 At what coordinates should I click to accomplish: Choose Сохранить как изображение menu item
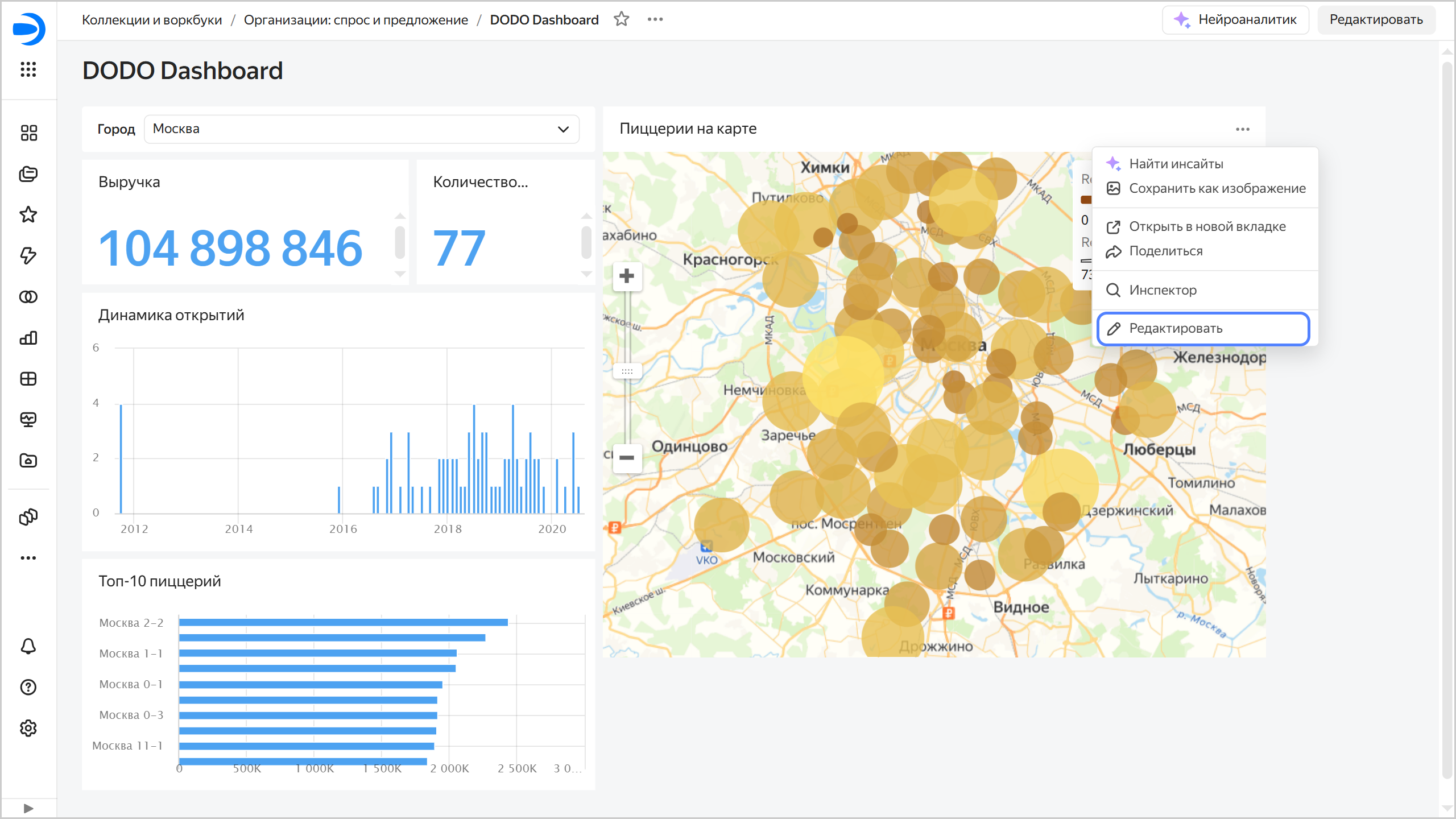coord(1217,188)
